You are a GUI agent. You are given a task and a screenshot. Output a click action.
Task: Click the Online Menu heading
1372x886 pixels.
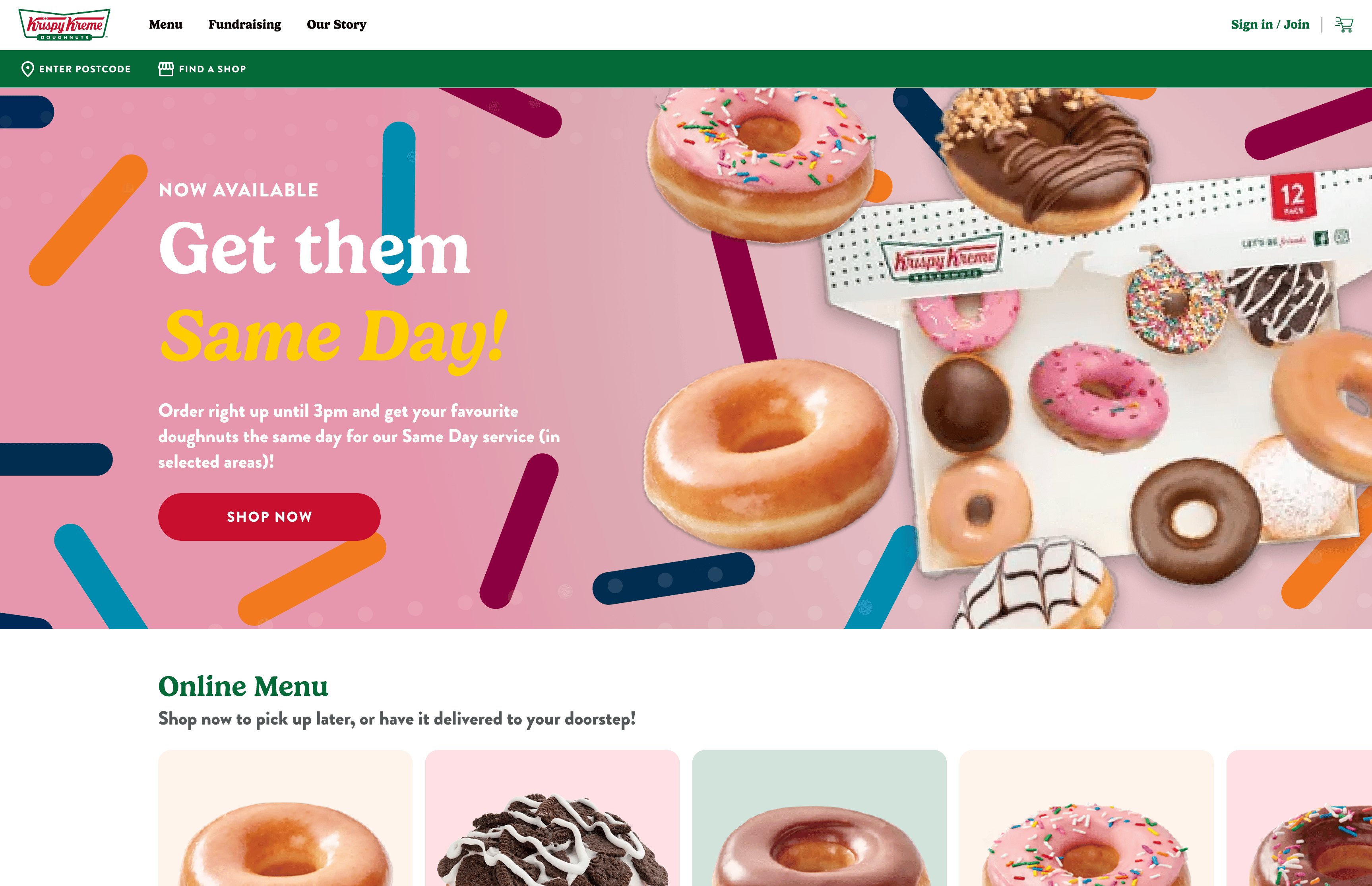243,686
